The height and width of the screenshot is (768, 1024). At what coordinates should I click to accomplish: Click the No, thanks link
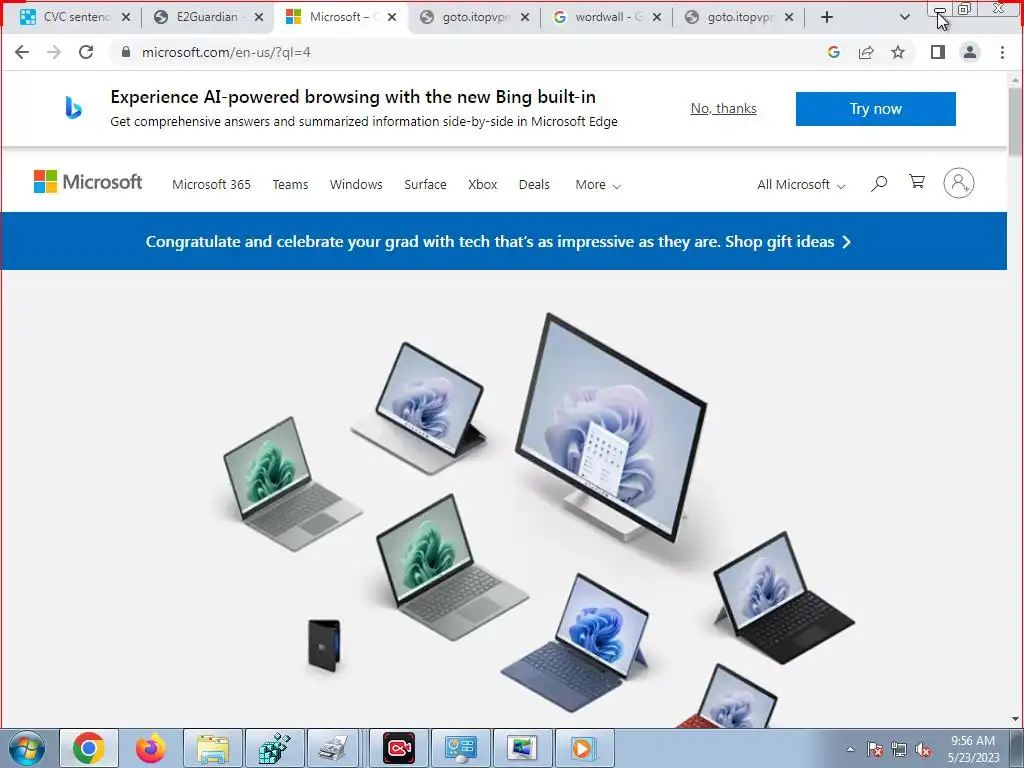(x=724, y=108)
